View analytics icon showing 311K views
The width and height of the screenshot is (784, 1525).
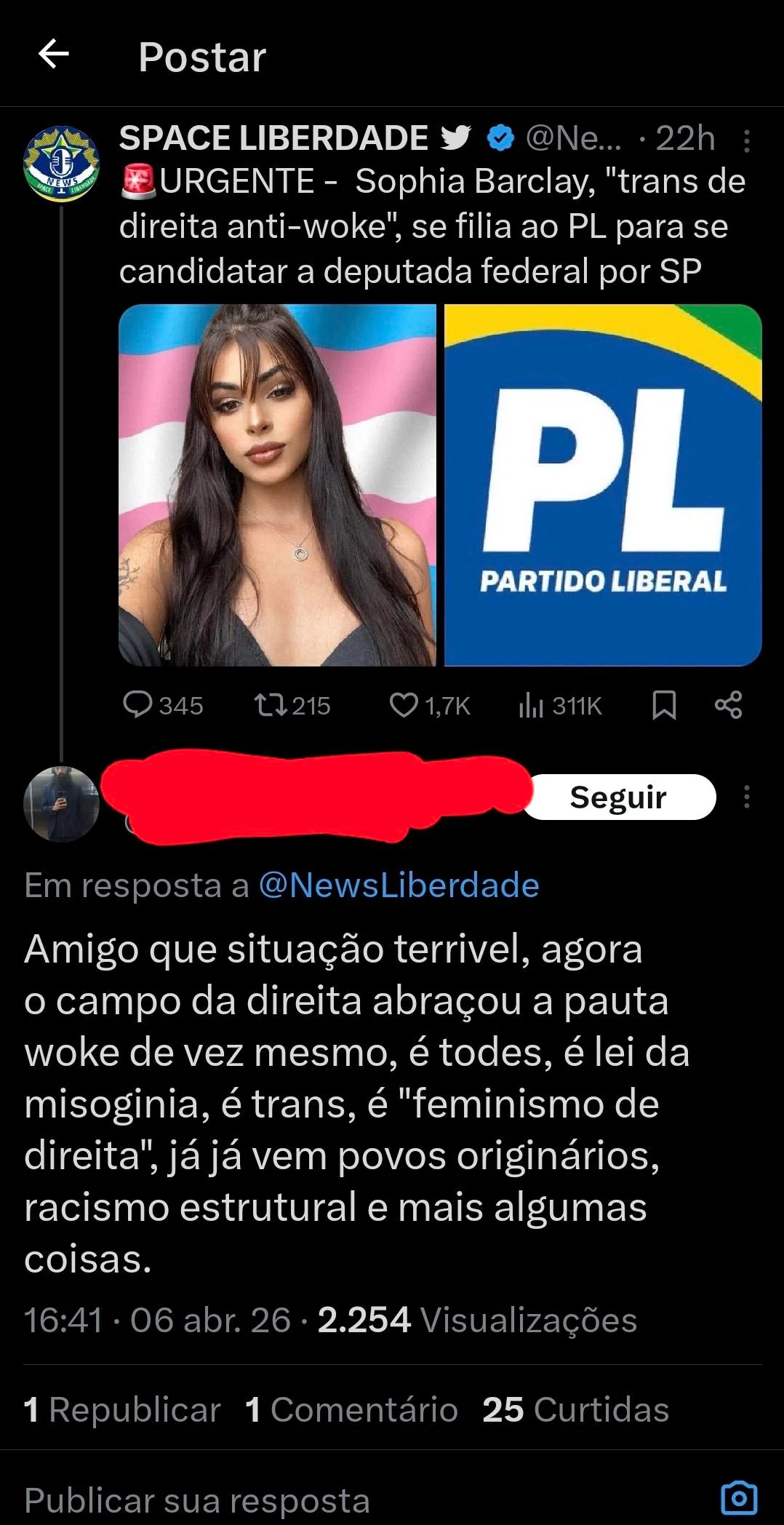[561, 705]
